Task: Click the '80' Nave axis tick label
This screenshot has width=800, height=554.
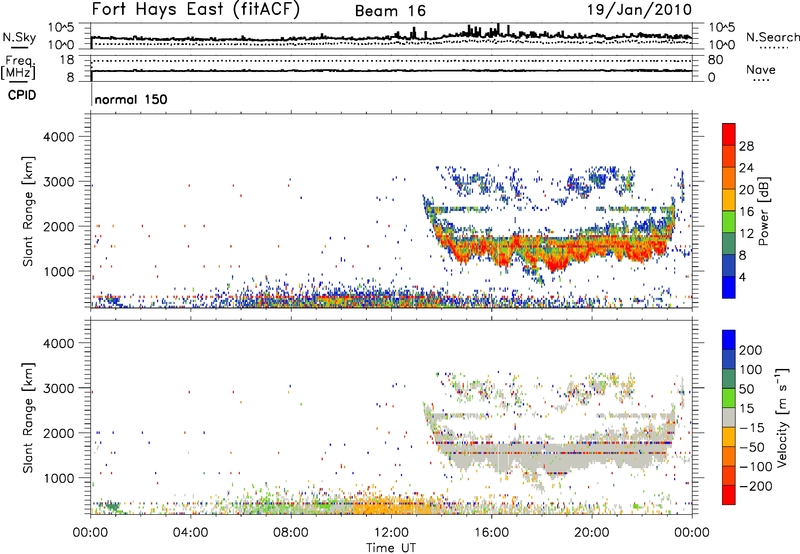Action: point(715,60)
